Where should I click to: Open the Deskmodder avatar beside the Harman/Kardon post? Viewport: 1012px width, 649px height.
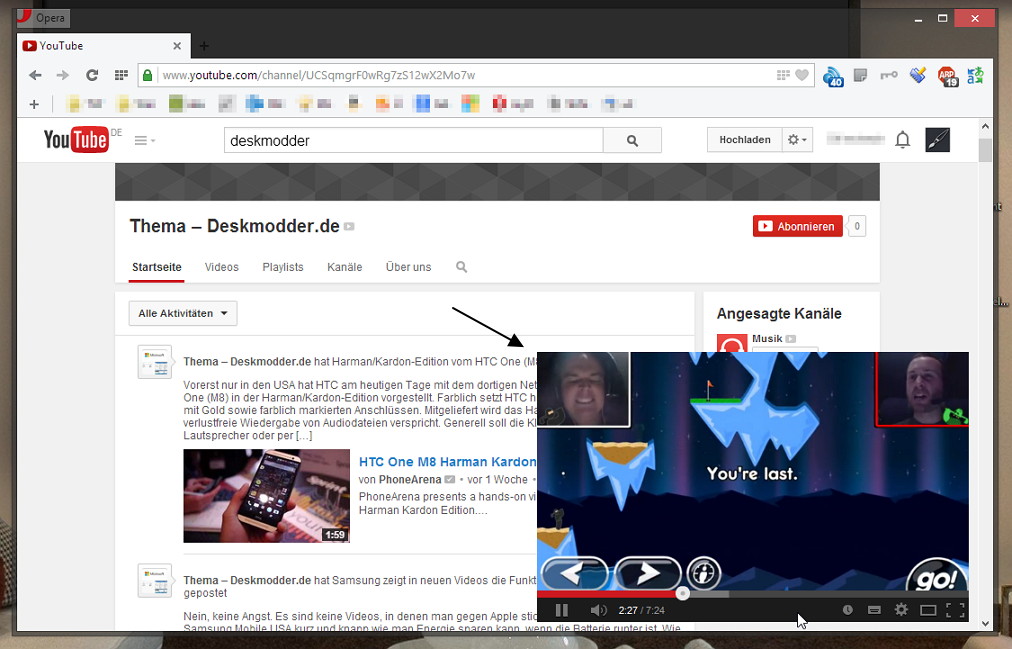tap(155, 362)
